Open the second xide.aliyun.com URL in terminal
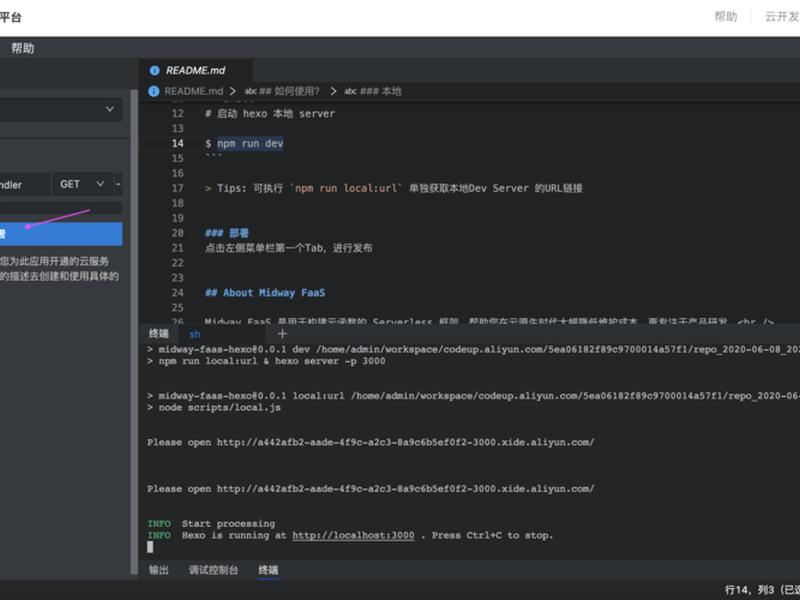The height and width of the screenshot is (600, 800). click(x=405, y=489)
